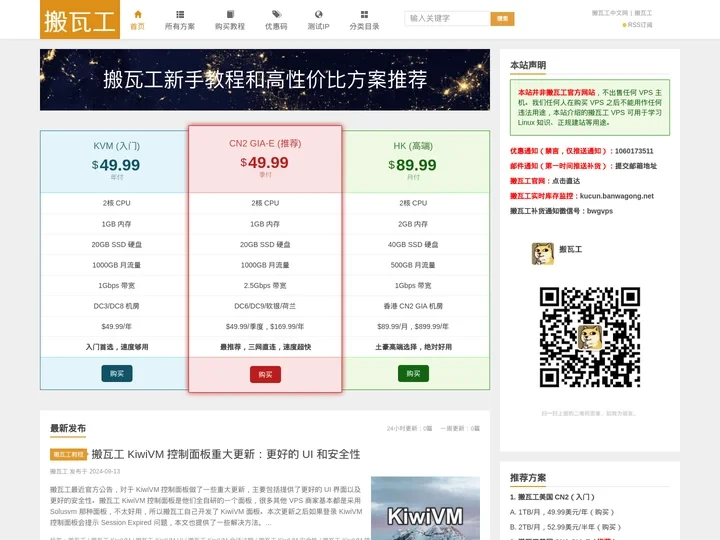Click the 最新发布 section heading

click(68, 428)
